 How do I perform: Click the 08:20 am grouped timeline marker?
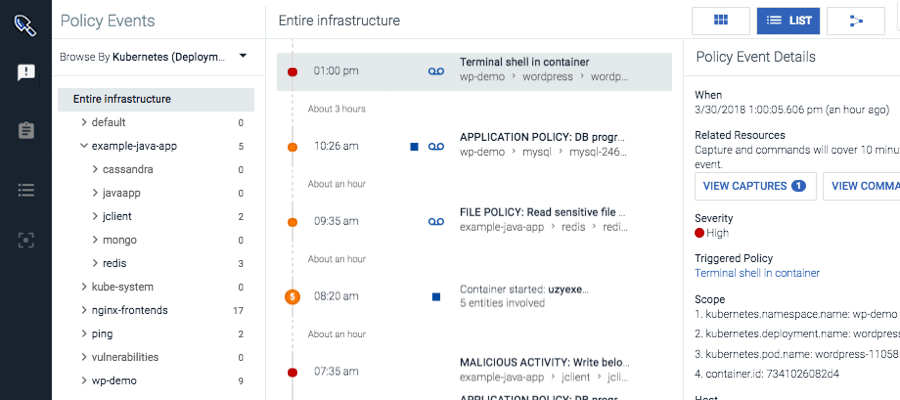pos(293,297)
